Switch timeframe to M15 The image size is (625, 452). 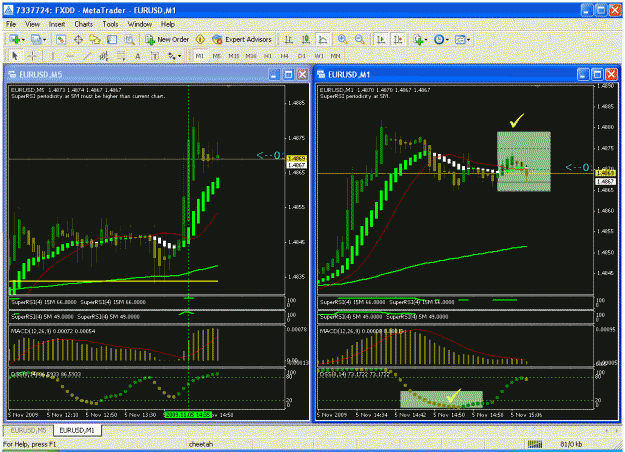234,56
